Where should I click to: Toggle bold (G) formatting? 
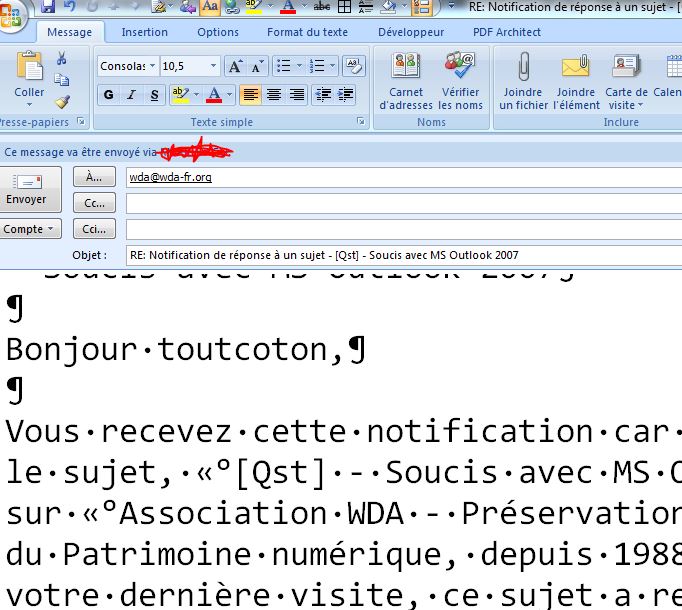(109, 95)
